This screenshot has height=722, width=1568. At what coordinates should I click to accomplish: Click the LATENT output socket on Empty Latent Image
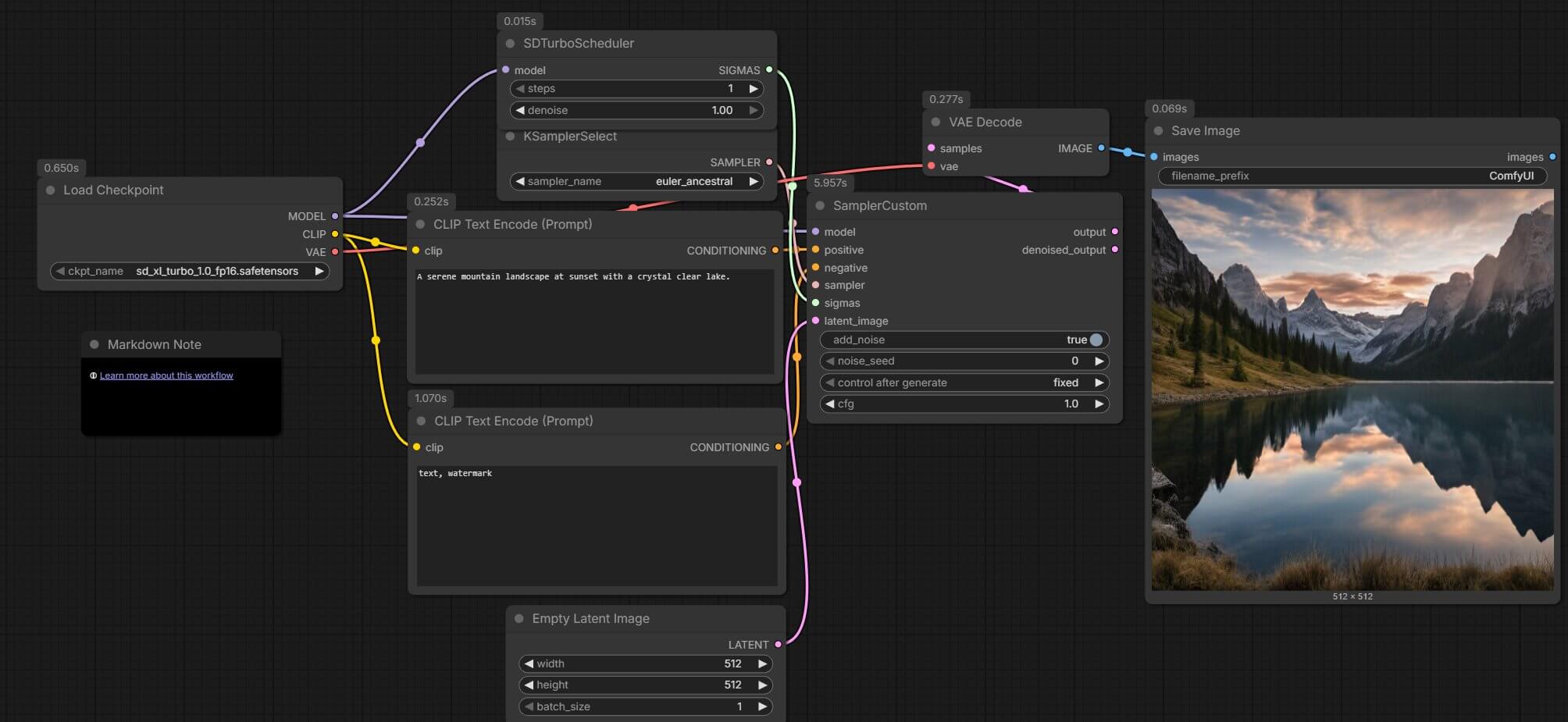779,645
